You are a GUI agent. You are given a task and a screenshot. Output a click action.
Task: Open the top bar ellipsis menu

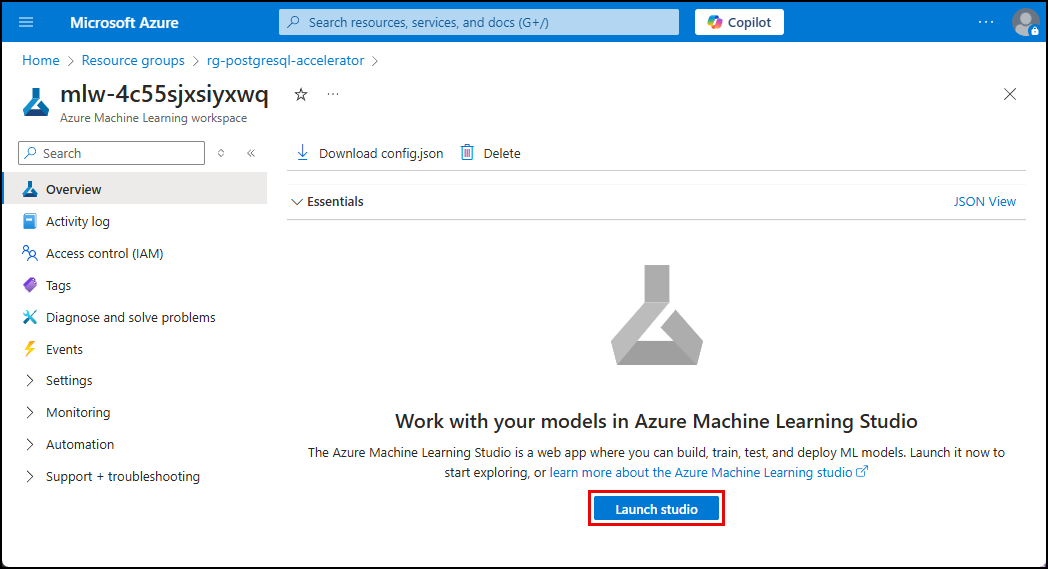coord(986,22)
